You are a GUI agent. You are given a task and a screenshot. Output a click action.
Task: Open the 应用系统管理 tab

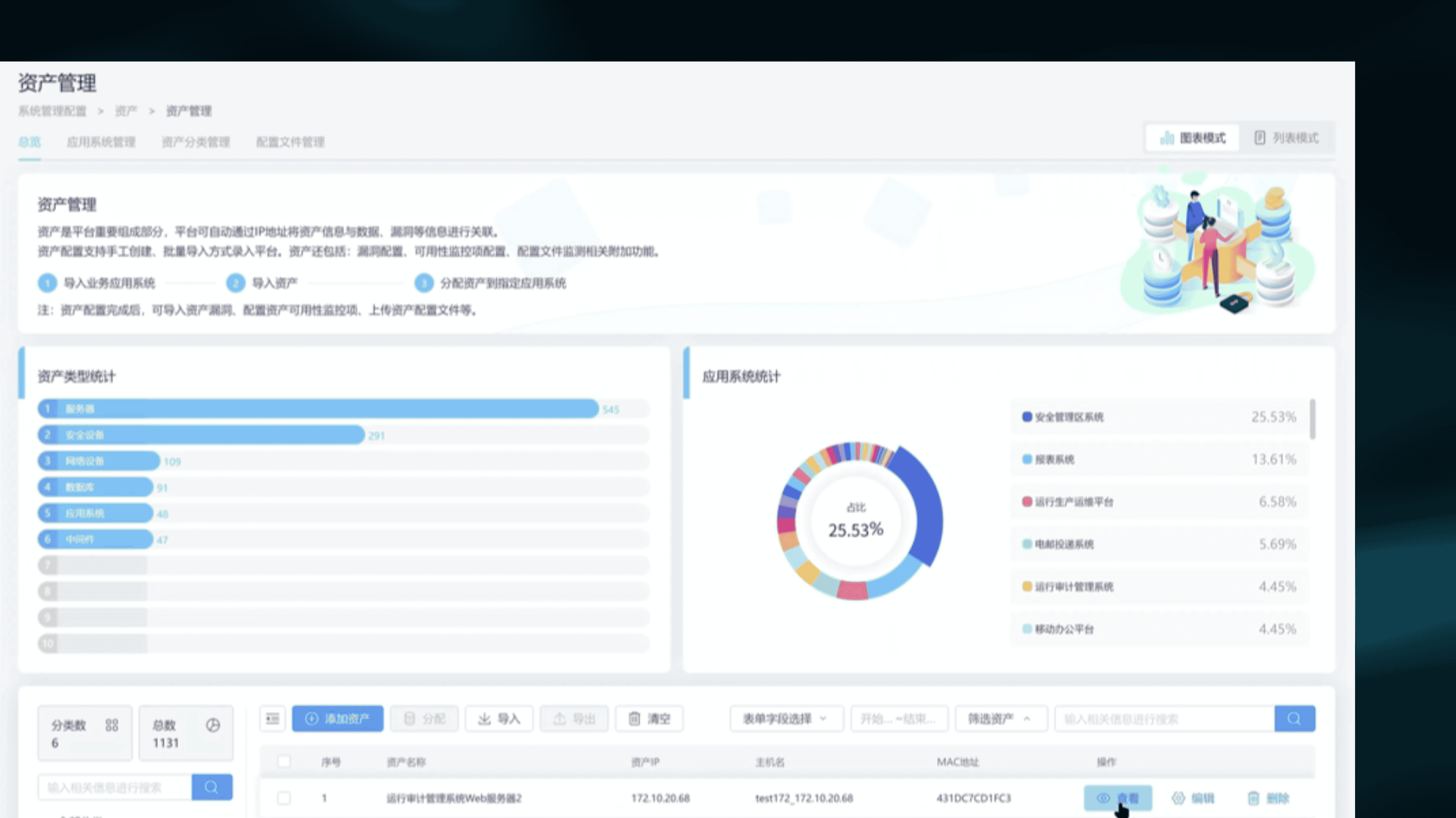click(101, 142)
